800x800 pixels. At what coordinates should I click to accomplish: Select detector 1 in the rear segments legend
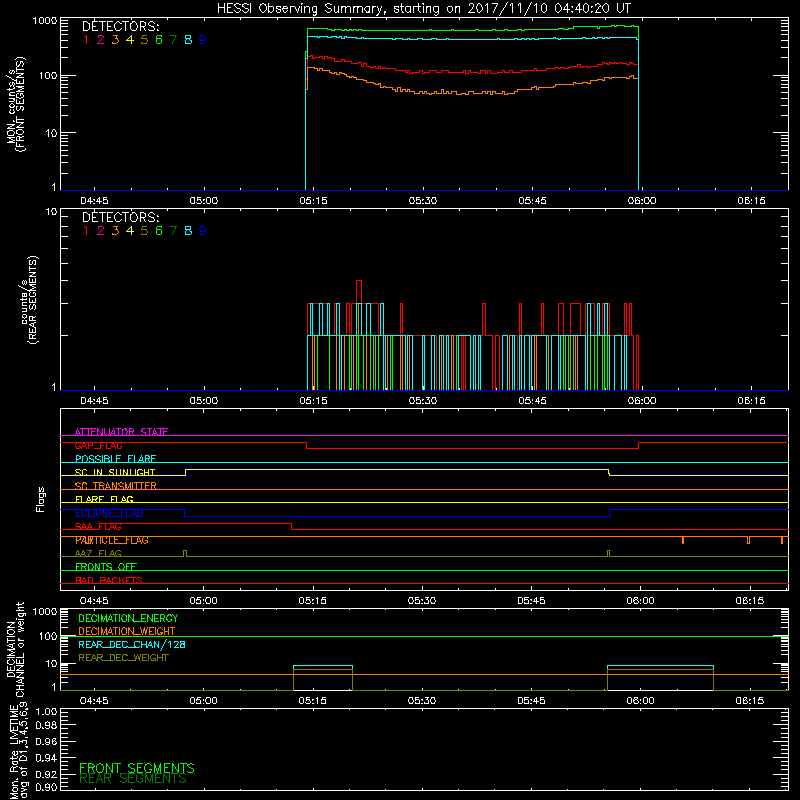click(86, 231)
